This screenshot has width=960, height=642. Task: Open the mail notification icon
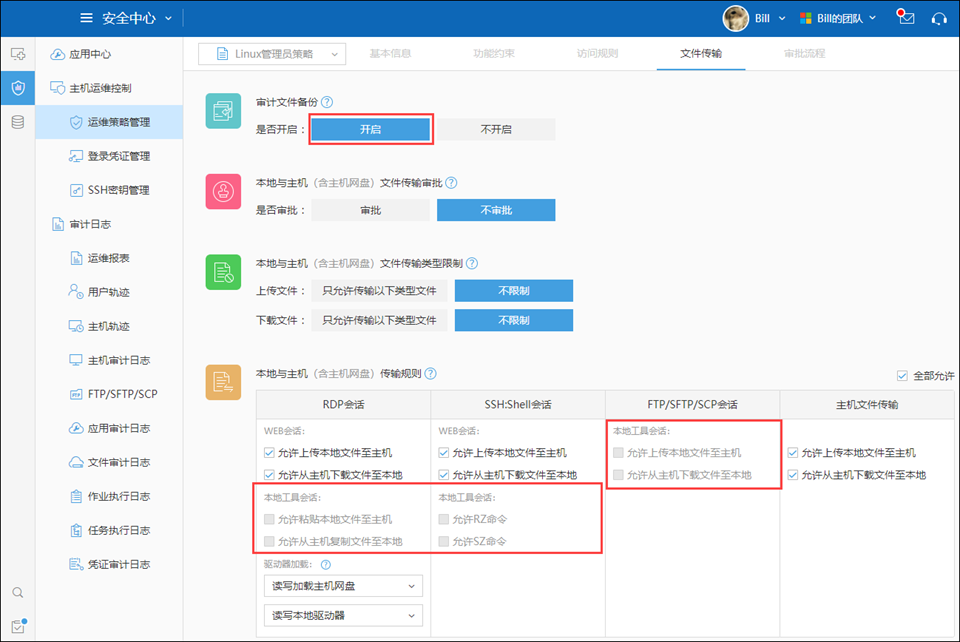click(x=906, y=17)
